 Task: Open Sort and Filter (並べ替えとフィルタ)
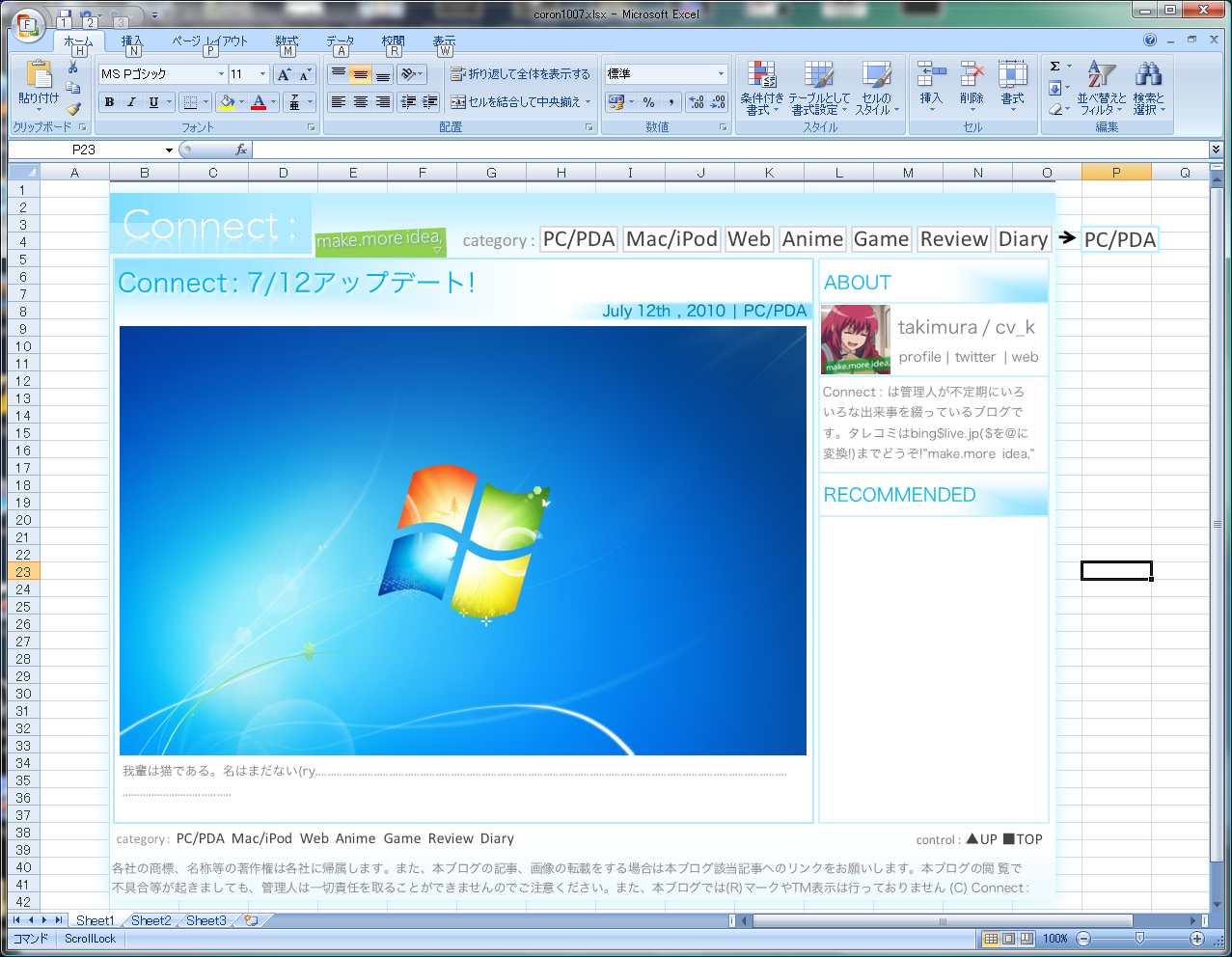1102,89
